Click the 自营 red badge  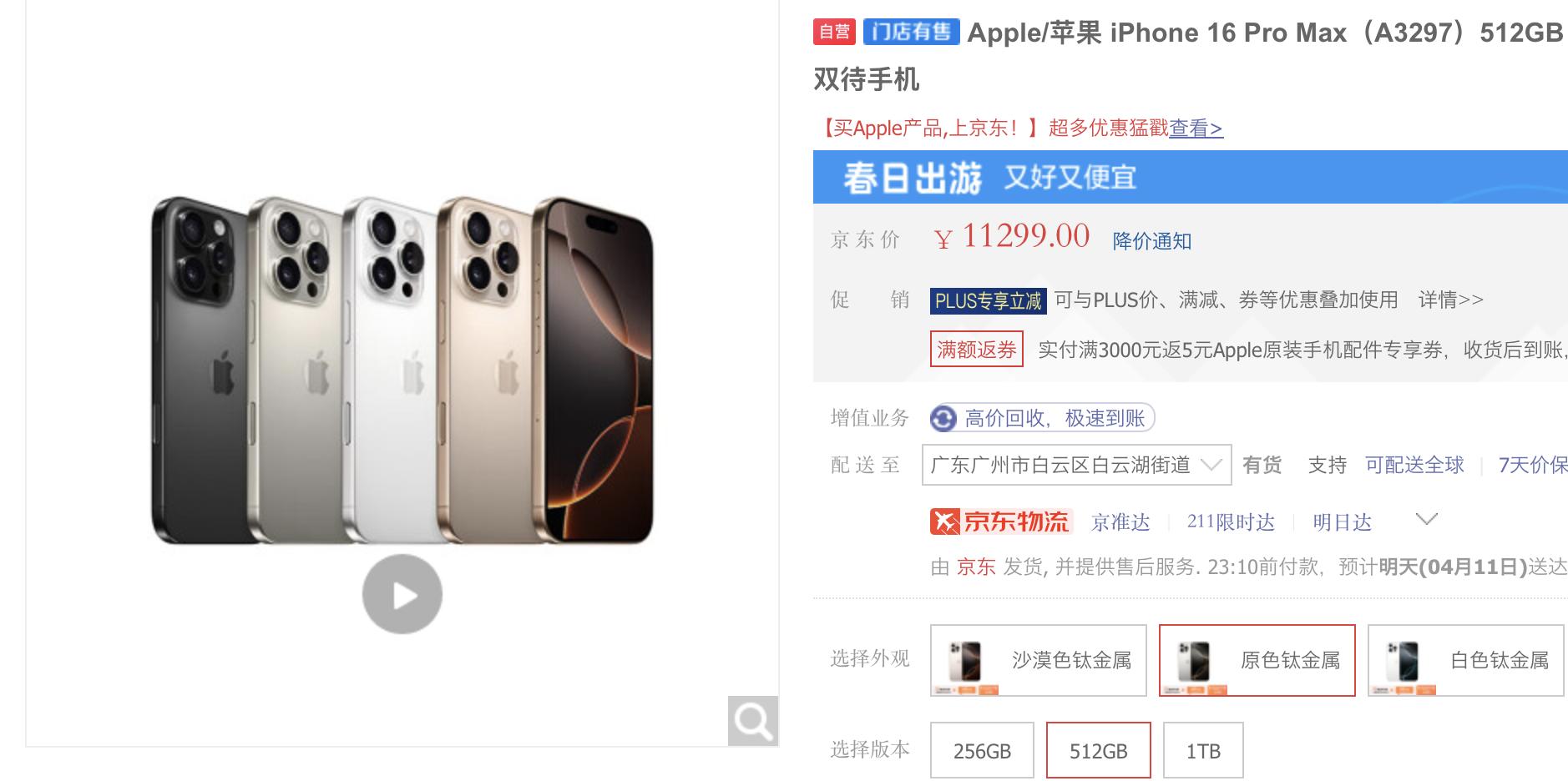coord(834,32)
